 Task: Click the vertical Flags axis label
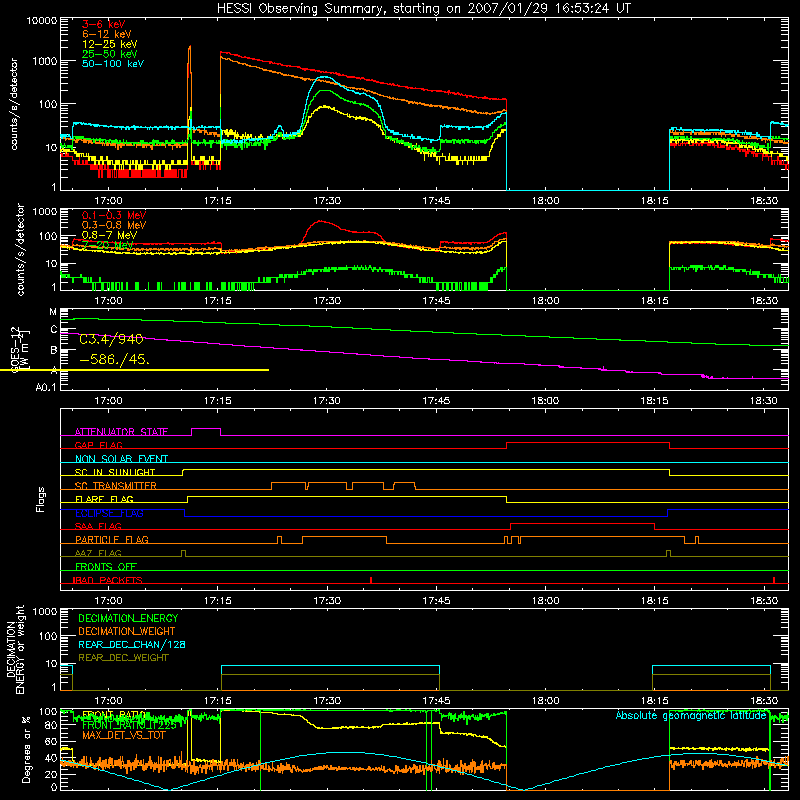coord(41,499)
